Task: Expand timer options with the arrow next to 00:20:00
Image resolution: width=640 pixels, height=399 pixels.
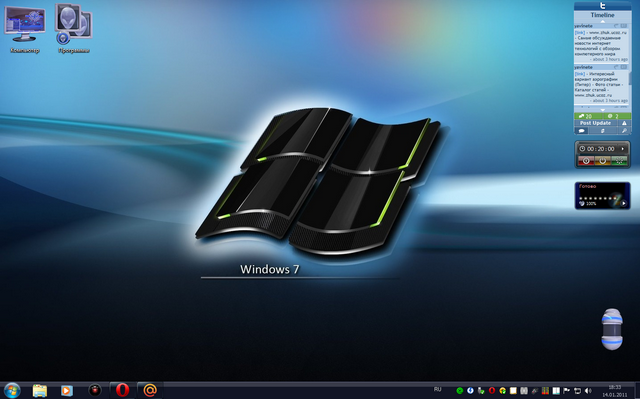Action: pos(623,149)
